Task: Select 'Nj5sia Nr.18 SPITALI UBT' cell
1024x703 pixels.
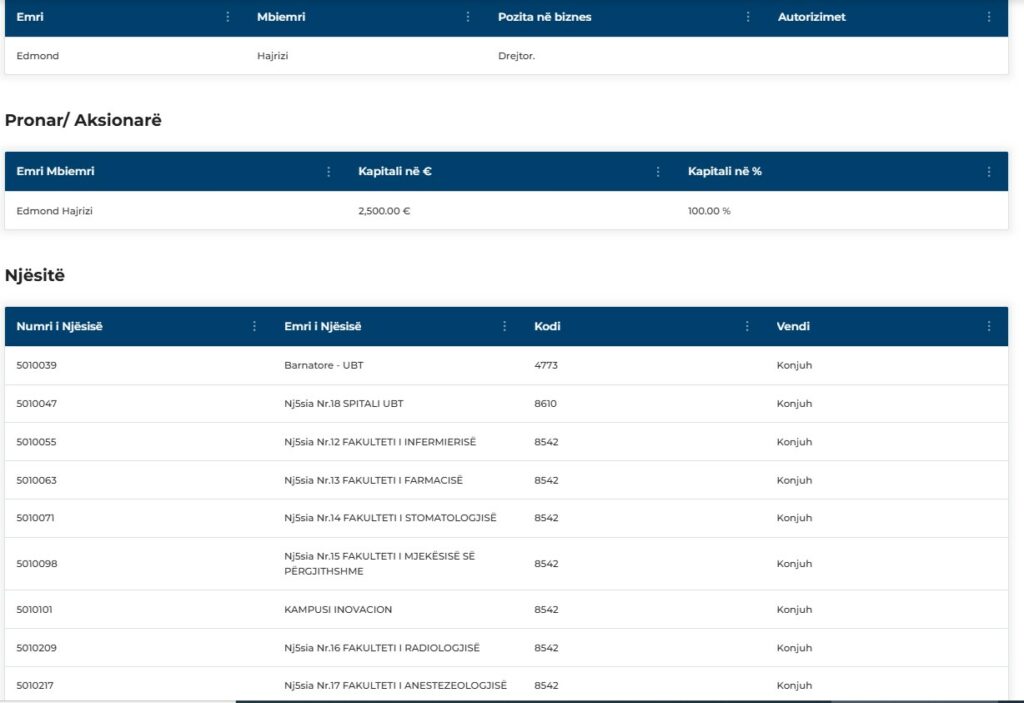Action: click(344, 404)
